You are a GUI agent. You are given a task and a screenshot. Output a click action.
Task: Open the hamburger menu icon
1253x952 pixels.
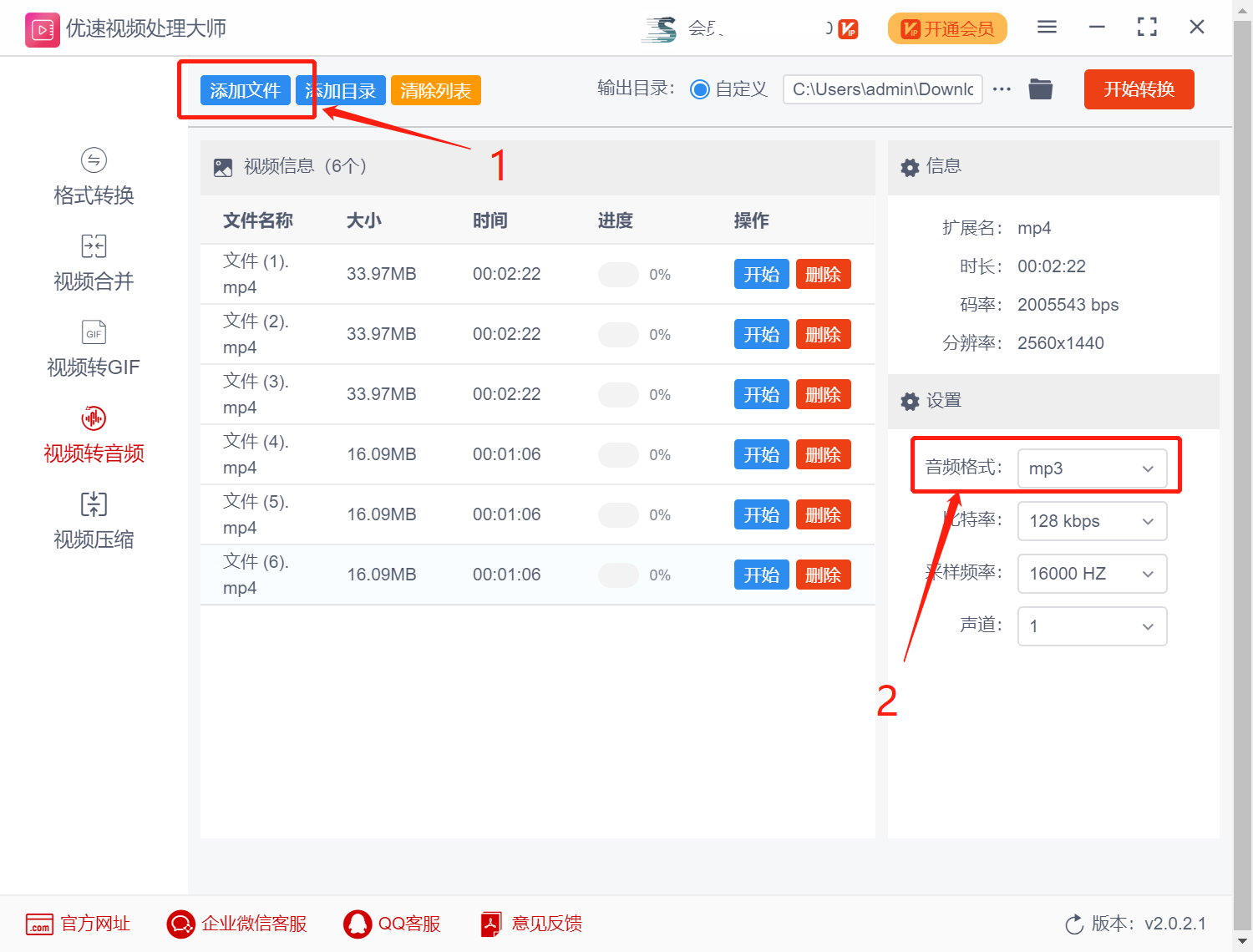click(1047, 28)
